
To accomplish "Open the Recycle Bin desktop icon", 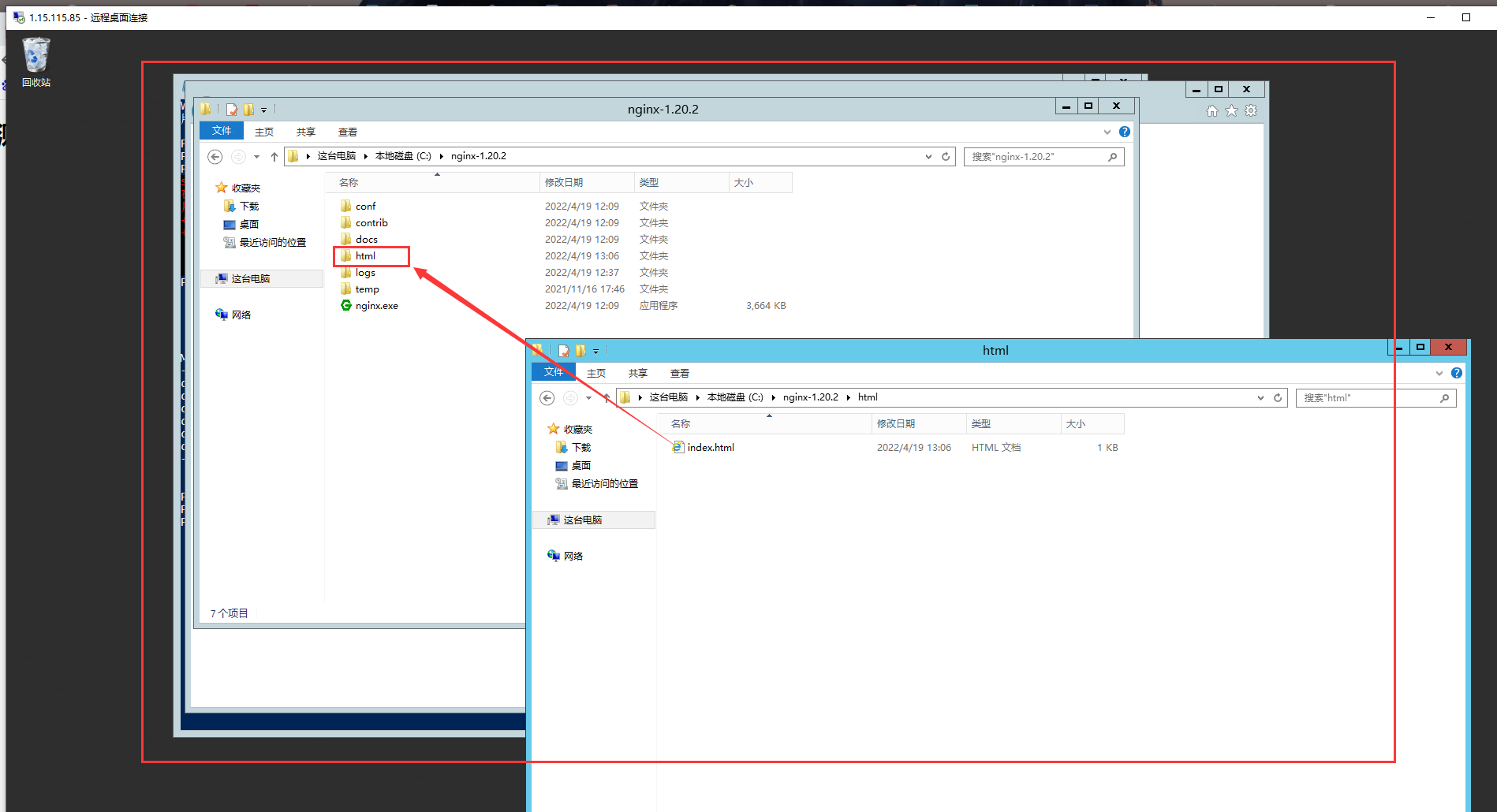I will tap(36, 62).
